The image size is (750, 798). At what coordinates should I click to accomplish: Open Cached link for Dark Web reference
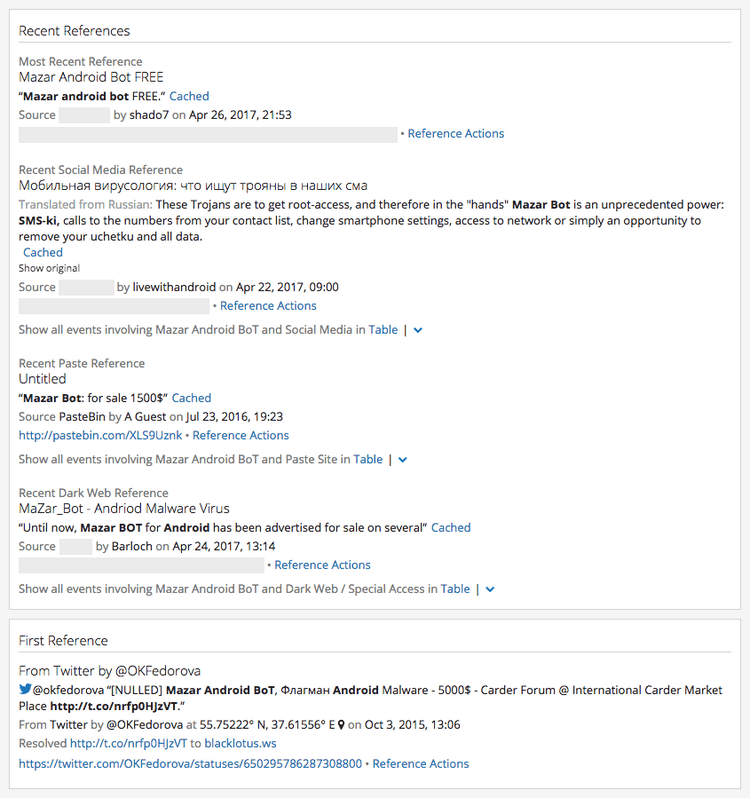tap(451, 528)
